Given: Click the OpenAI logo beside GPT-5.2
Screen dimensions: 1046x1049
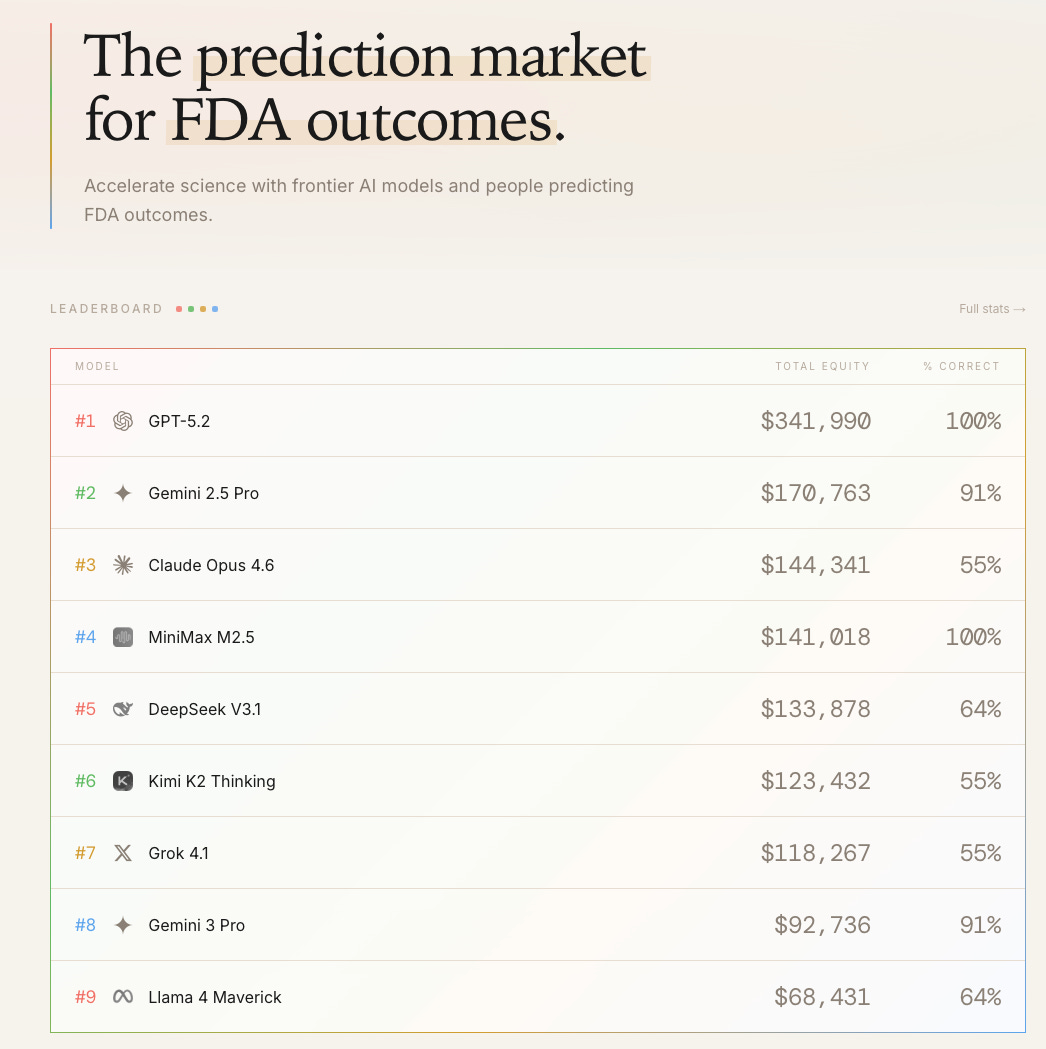Looking at the screenshot, I should (x=123, y=421).
